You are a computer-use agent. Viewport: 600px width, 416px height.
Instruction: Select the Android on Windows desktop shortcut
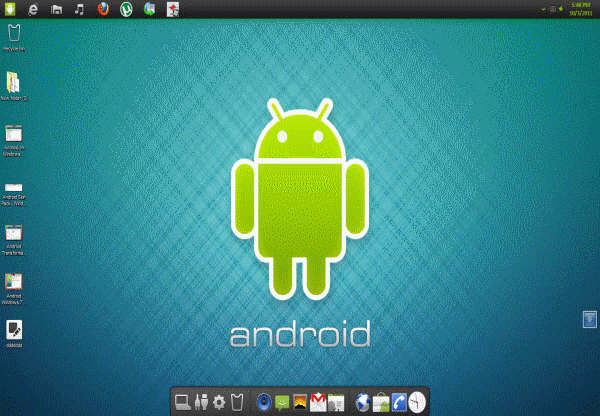14,141
